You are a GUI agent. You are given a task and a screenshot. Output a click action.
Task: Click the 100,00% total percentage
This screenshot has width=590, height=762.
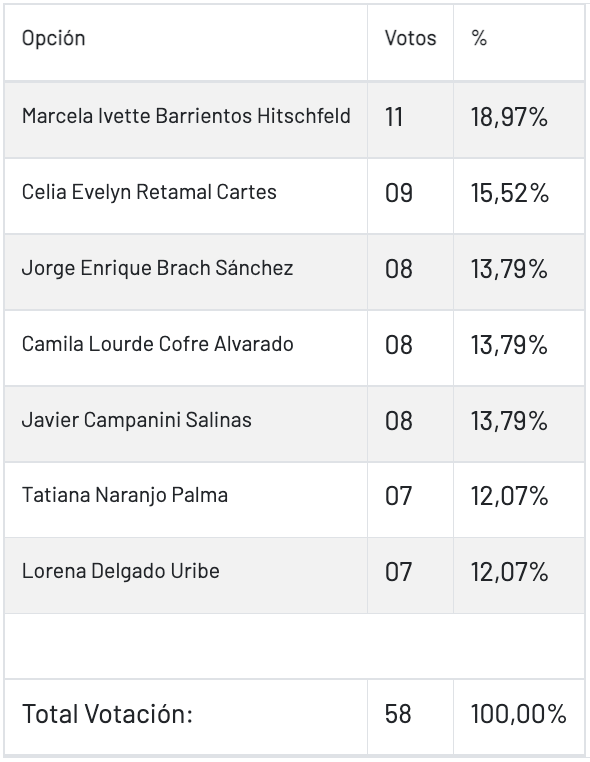point(519,714)
